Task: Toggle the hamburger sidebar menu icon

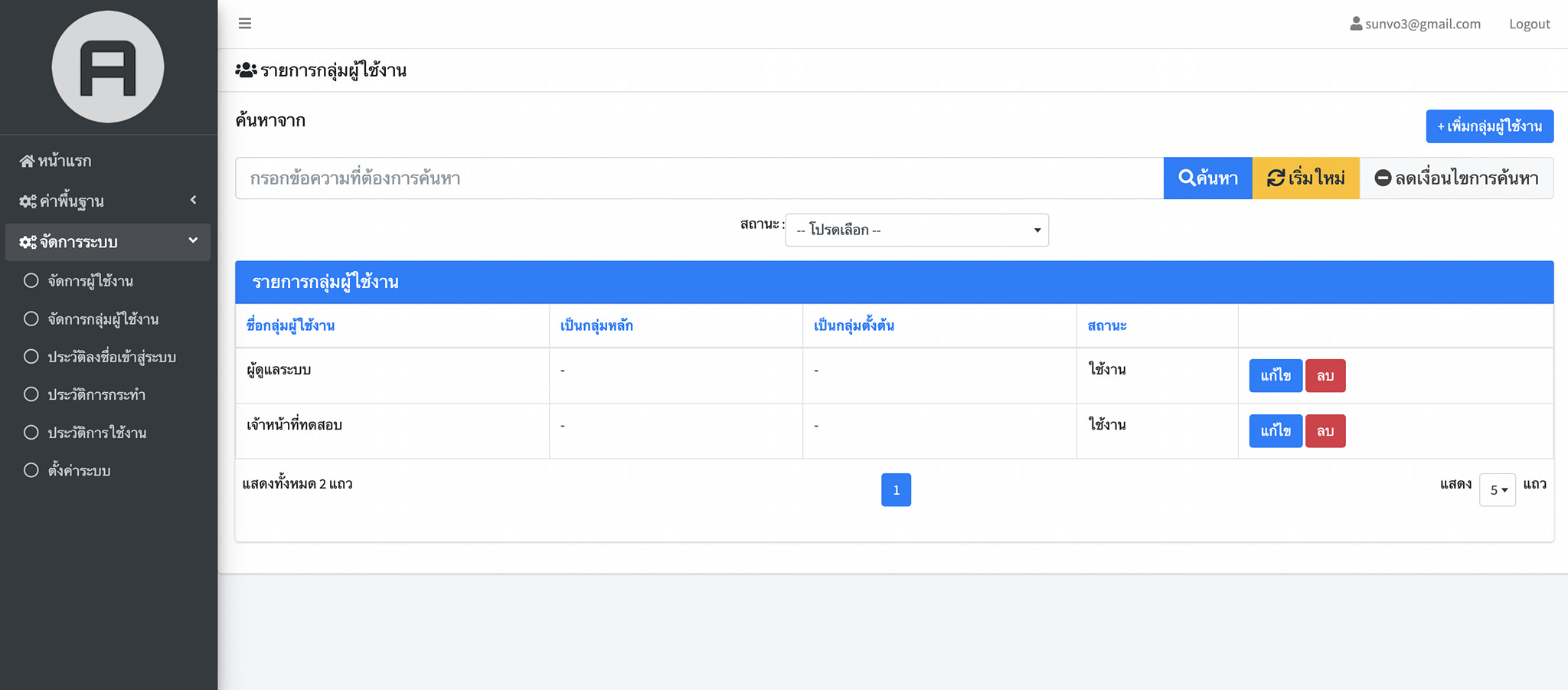Action: point(245,24)
